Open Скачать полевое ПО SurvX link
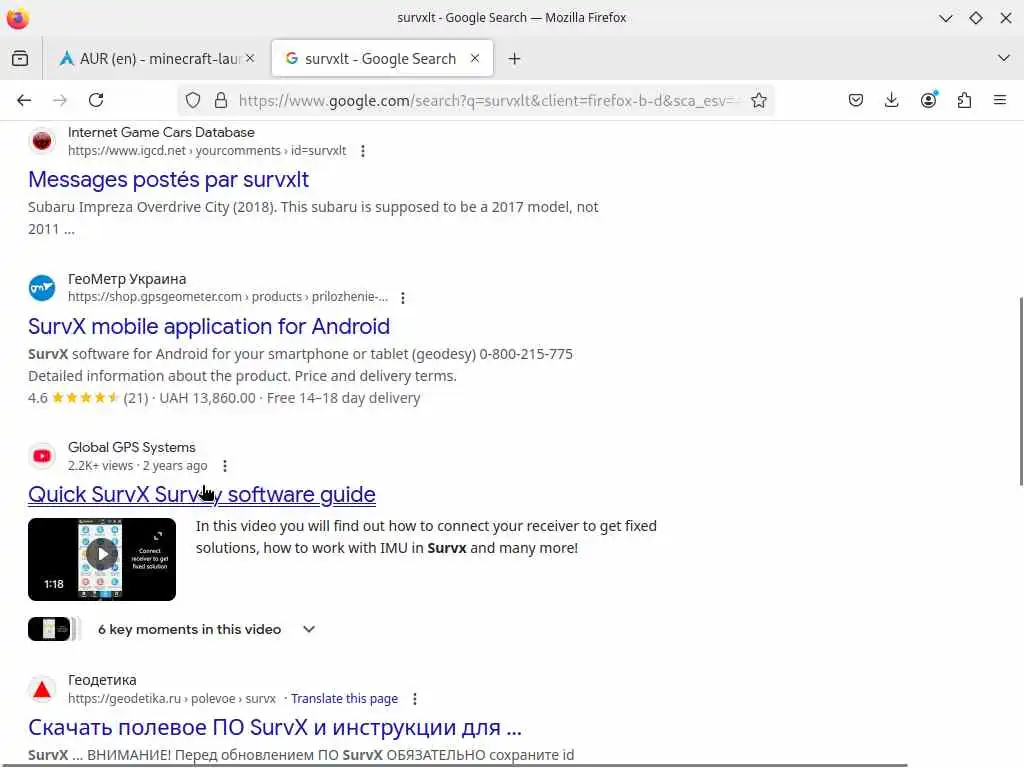 pyautogui.click(x=275, y=728)
